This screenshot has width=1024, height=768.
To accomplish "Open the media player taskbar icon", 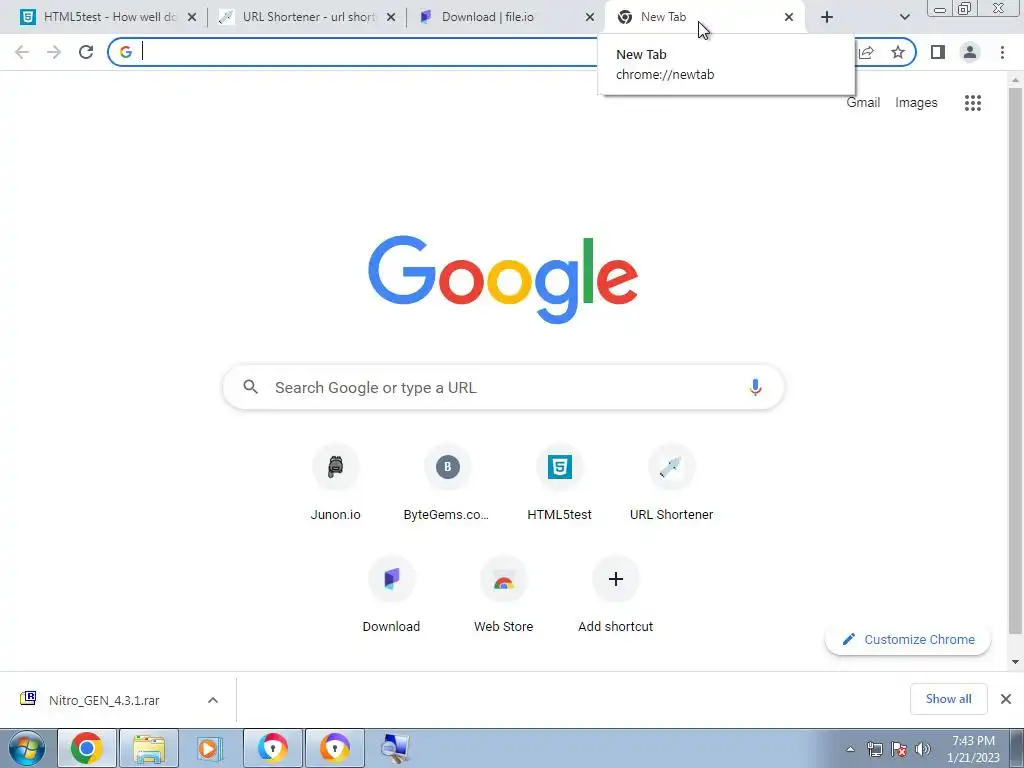I will coord(209,748).
